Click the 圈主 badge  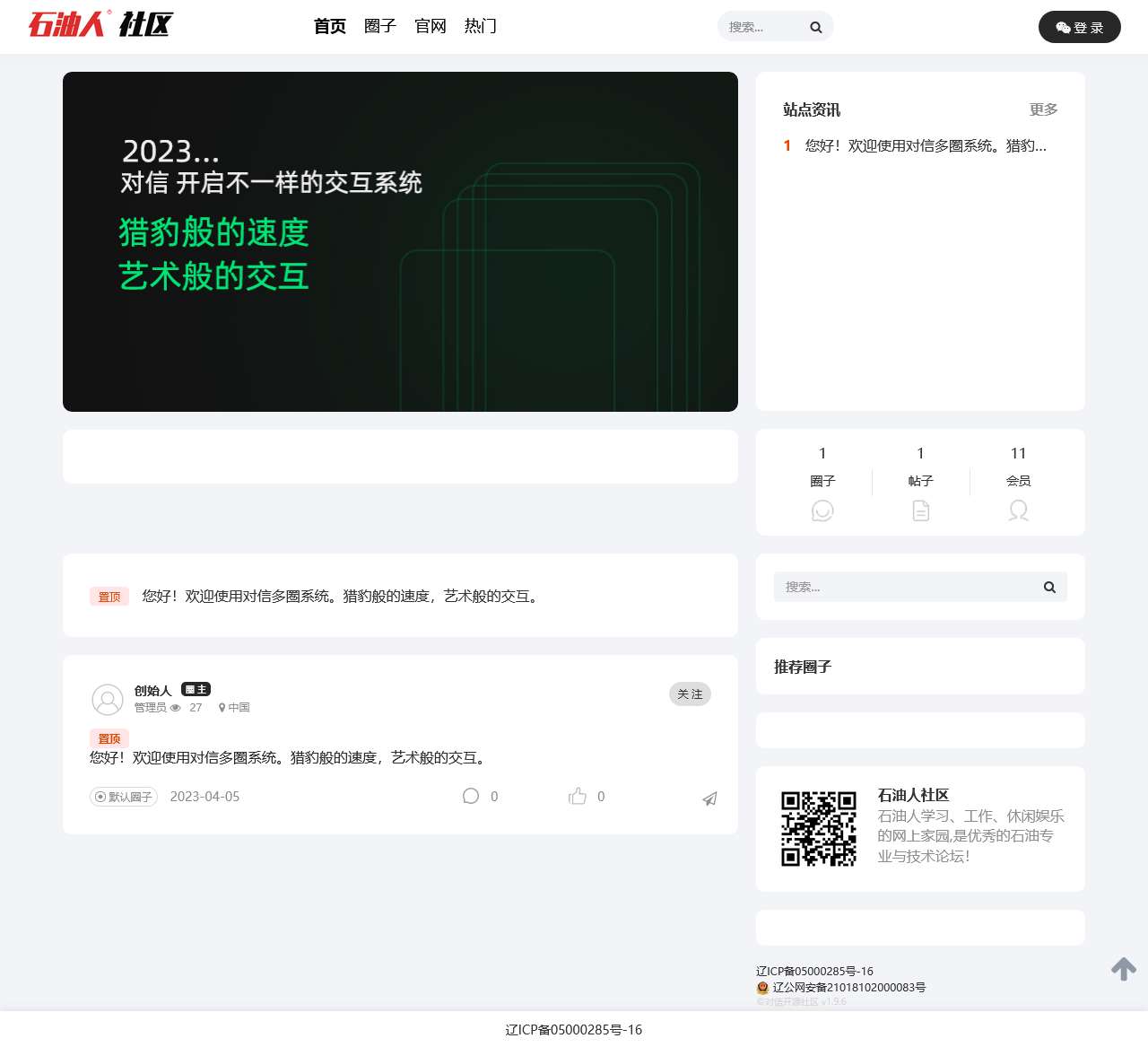click(x=196, y=689)
